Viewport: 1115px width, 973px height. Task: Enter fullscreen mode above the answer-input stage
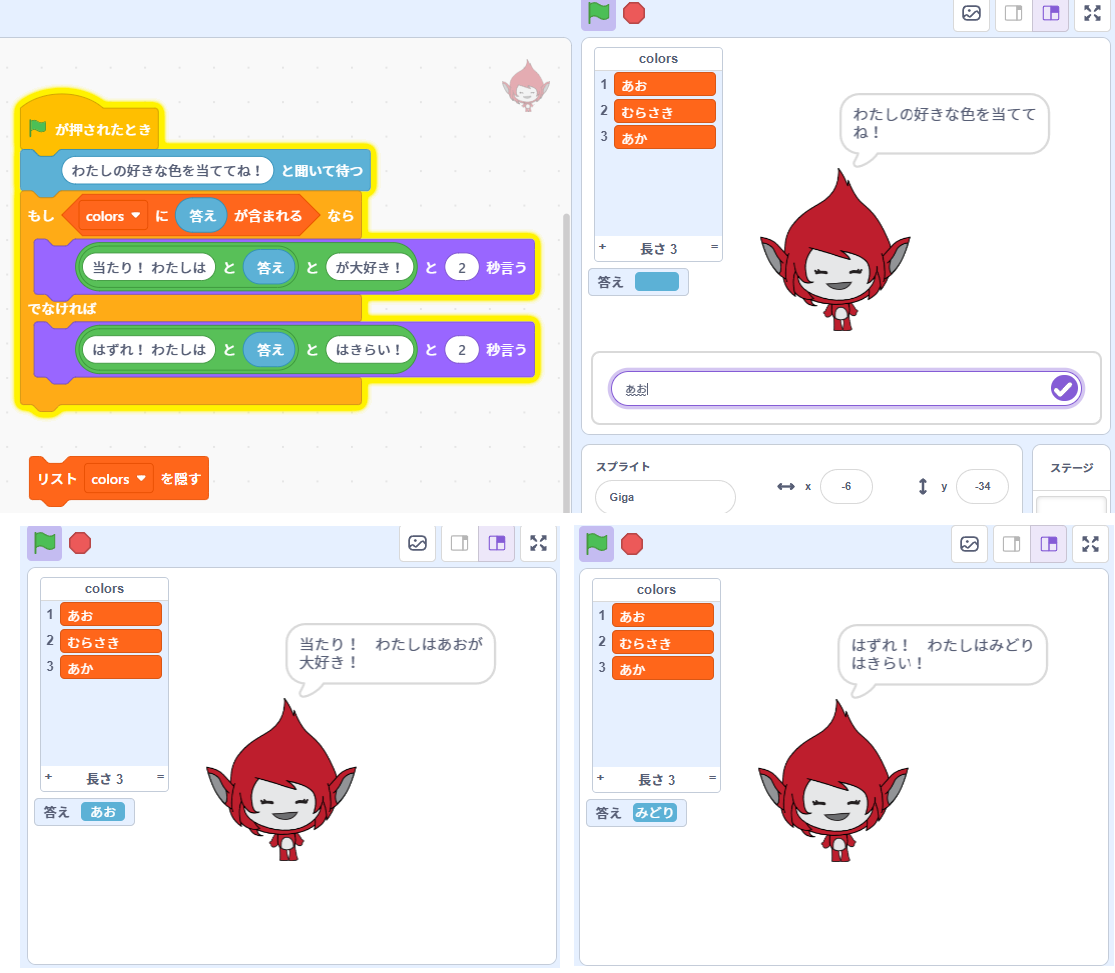[x=1092, y=13]
